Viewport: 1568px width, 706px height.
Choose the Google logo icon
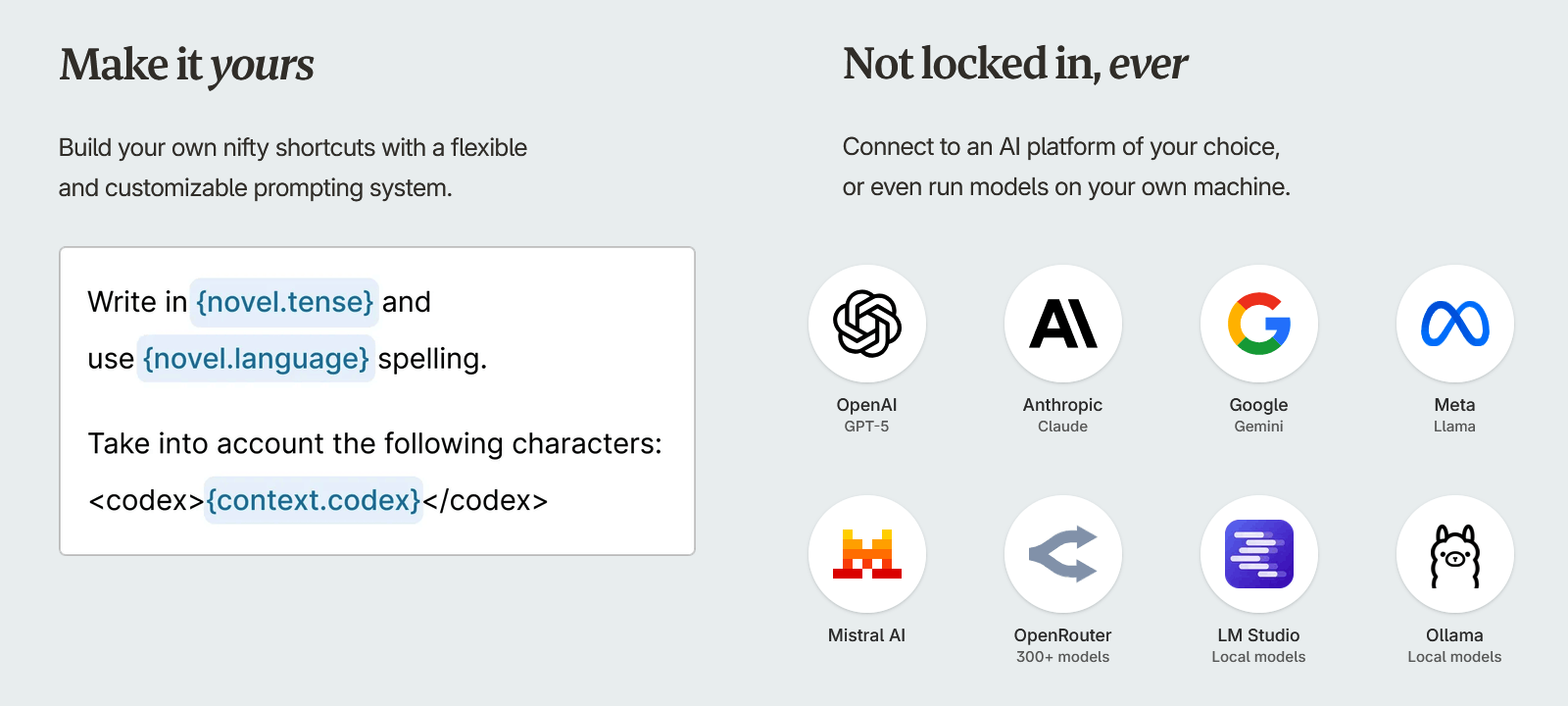click(x=1259, y=324)
